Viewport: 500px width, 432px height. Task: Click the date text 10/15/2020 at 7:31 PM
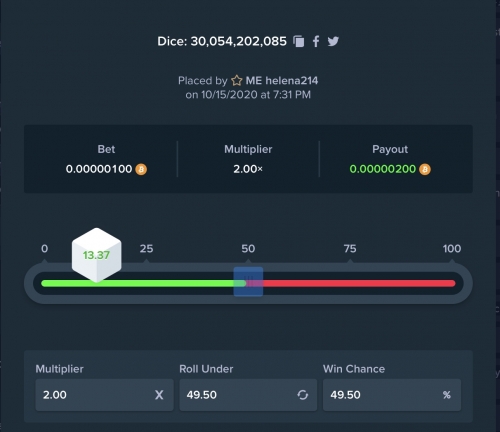tap(256, 95)
